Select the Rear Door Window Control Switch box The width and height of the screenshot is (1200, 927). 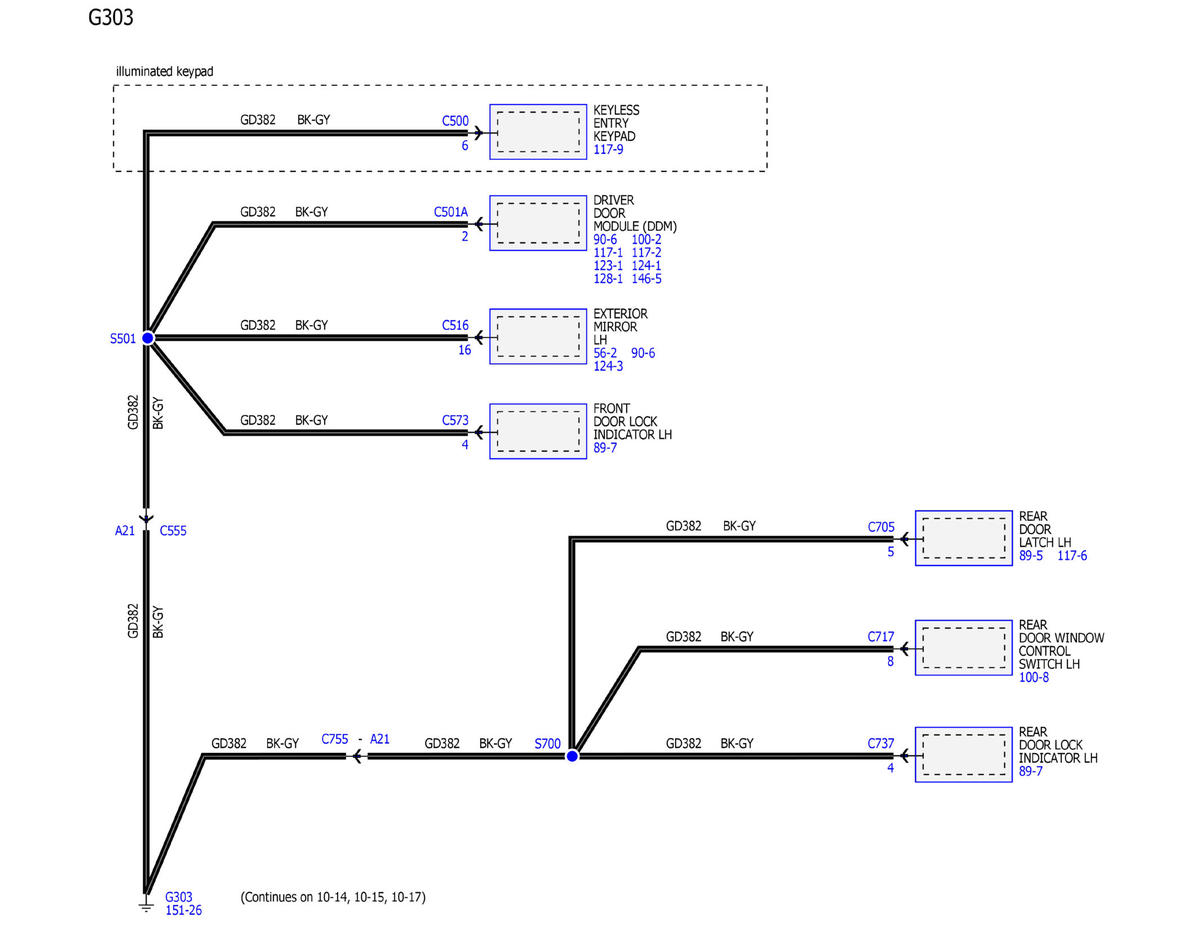click(x=963, y=648)
